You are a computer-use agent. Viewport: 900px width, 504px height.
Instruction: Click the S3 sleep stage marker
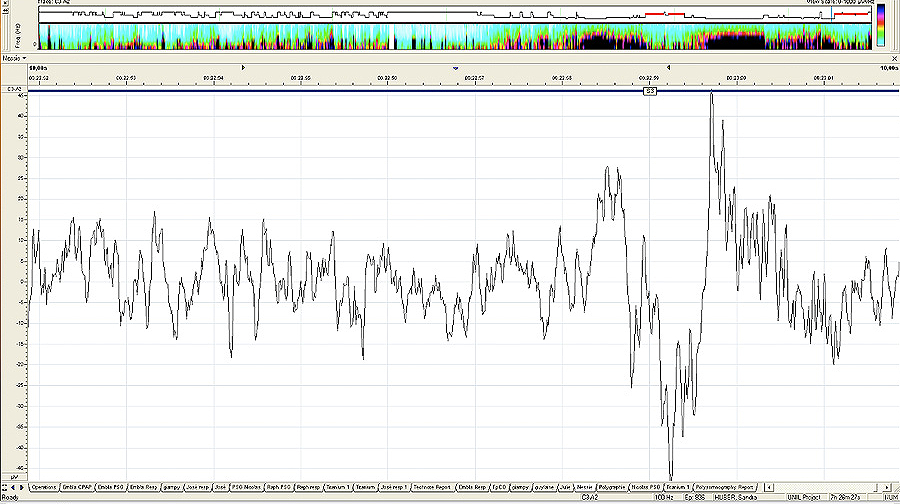pyautogui.click(x=649, y=91)
